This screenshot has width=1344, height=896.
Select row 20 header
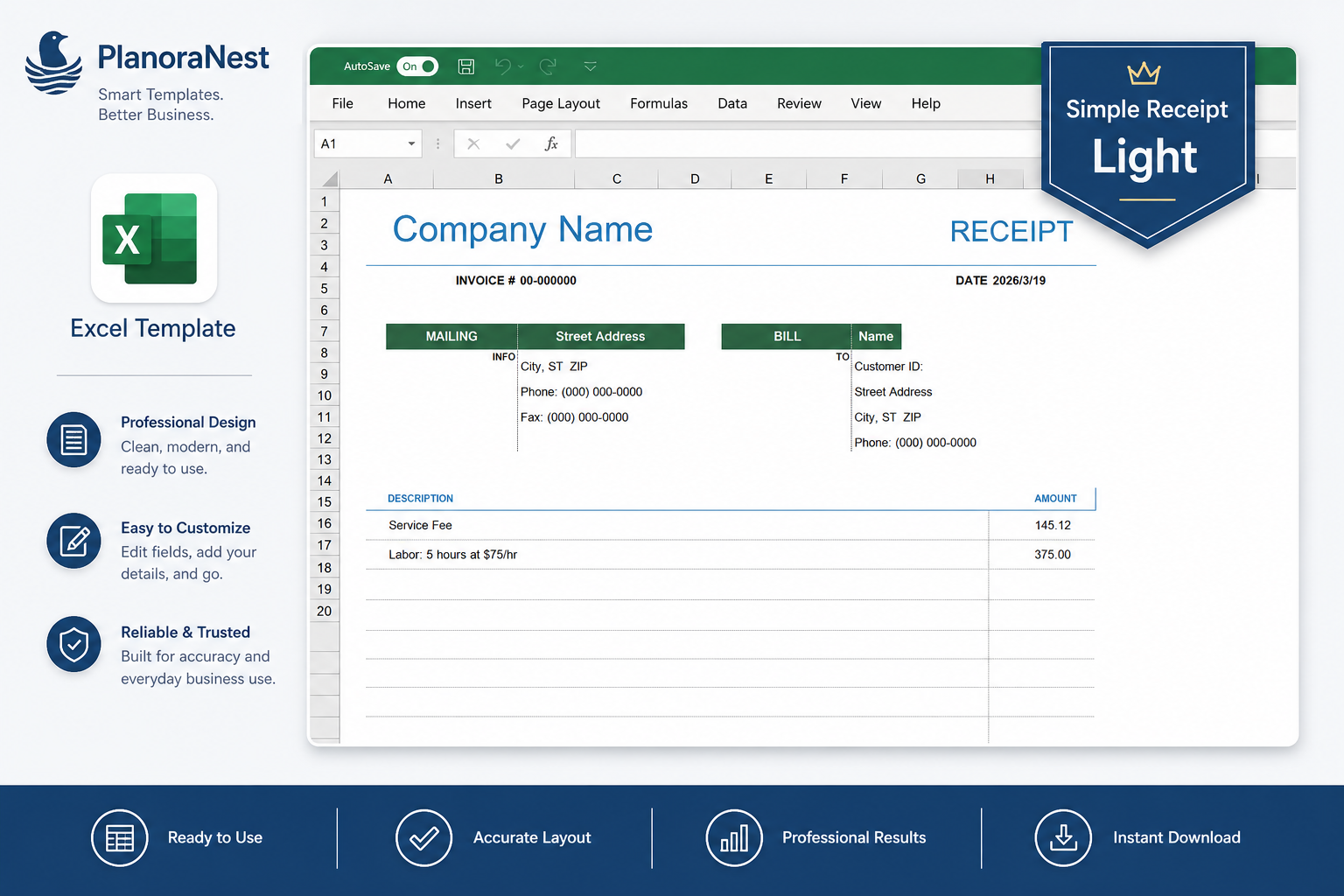point(325,611)
